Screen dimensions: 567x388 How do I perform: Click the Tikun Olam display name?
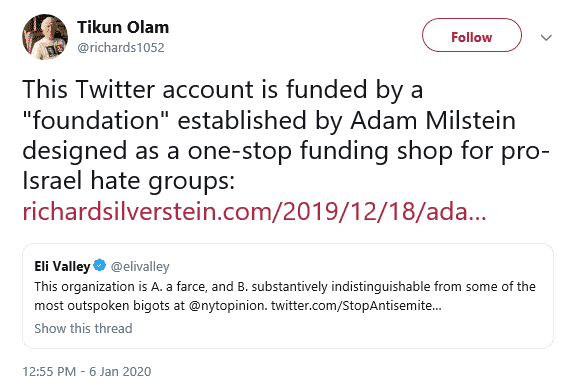point(123,27)
